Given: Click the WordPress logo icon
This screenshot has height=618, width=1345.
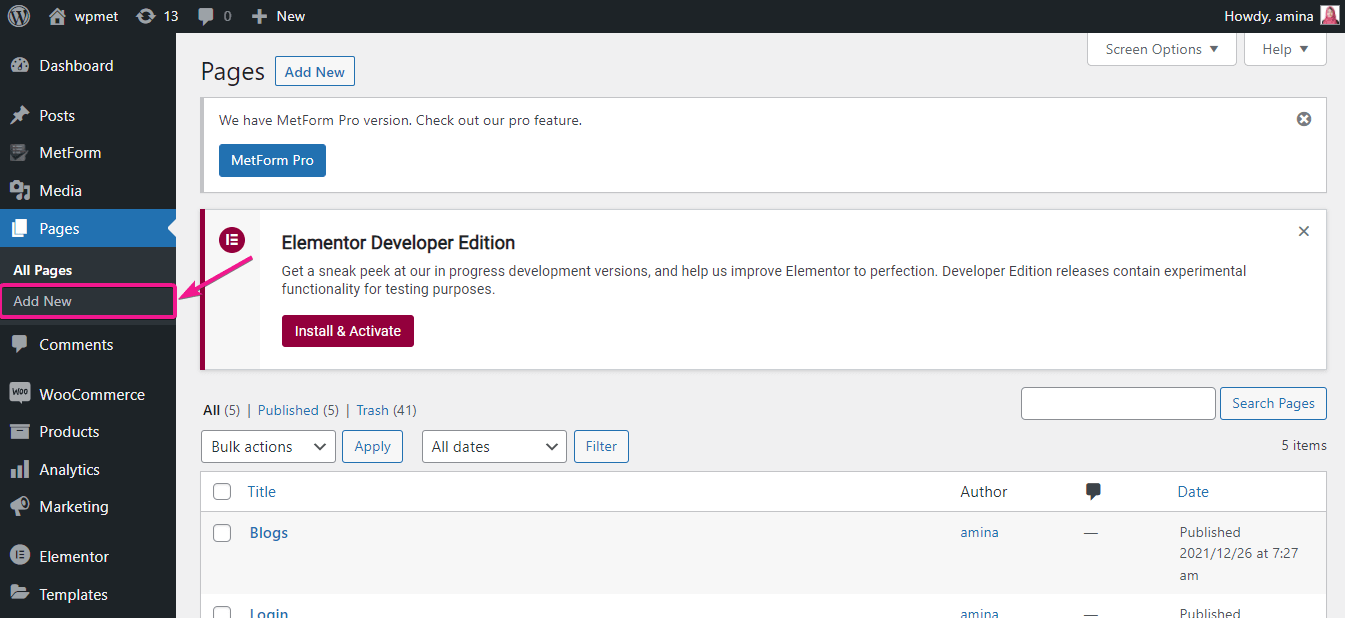Looking at the screenshot, I should click(x=19, y=16).
